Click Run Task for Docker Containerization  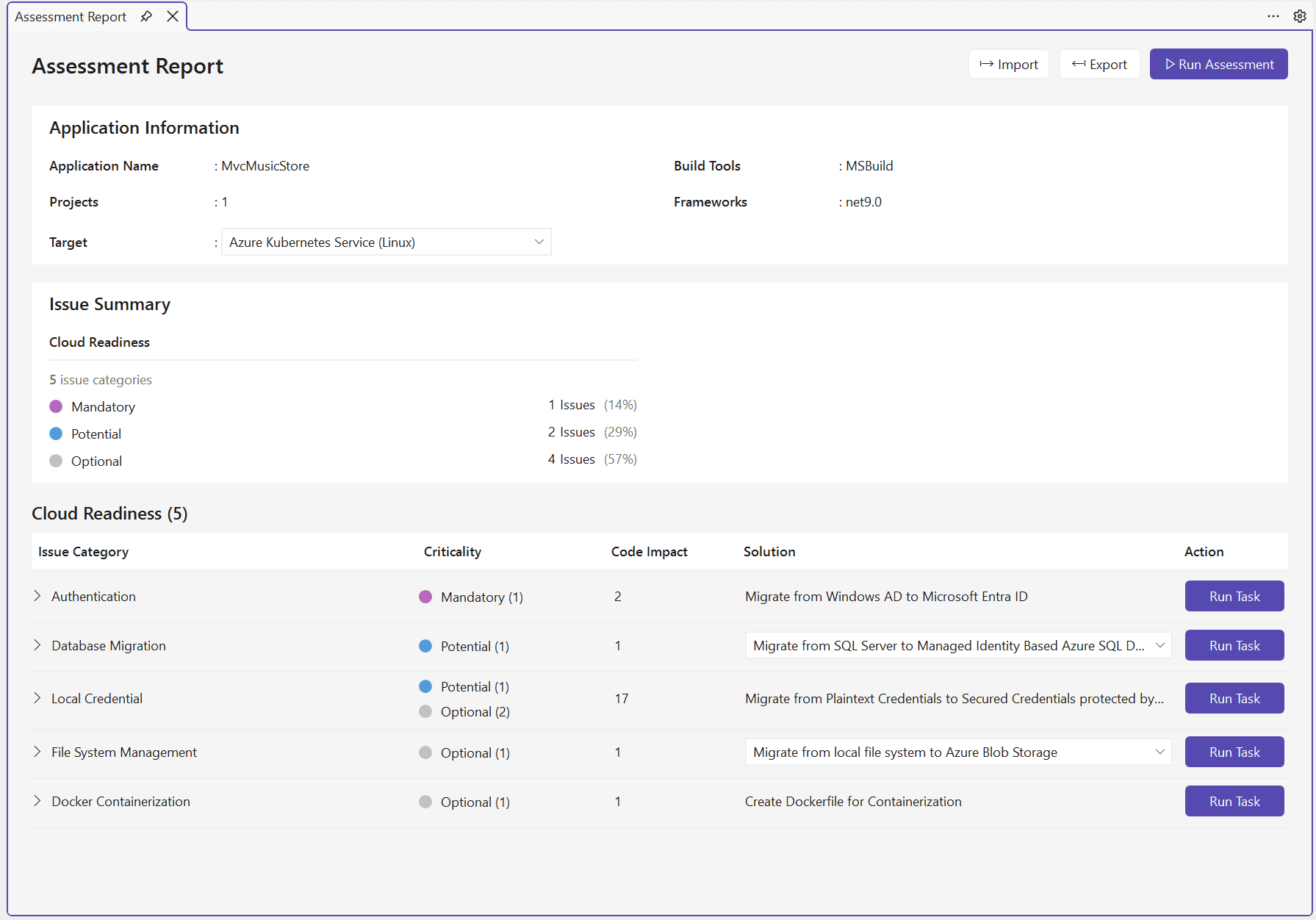click(x=1234, y=801)
